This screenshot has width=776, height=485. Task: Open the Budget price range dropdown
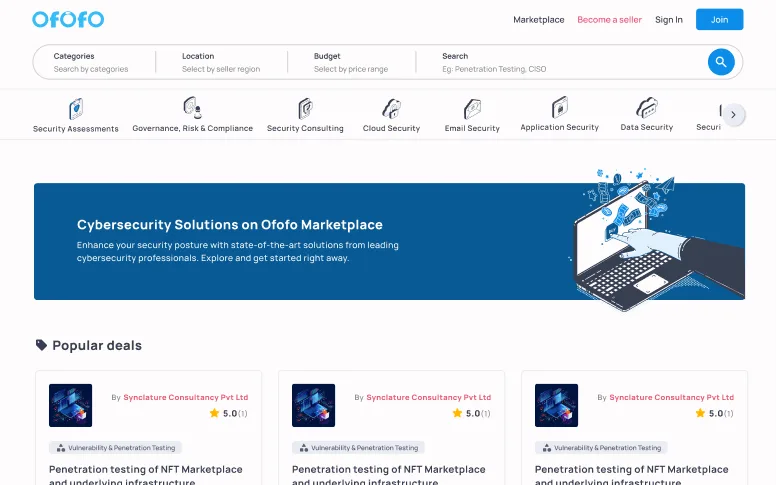tap(351, 62)
